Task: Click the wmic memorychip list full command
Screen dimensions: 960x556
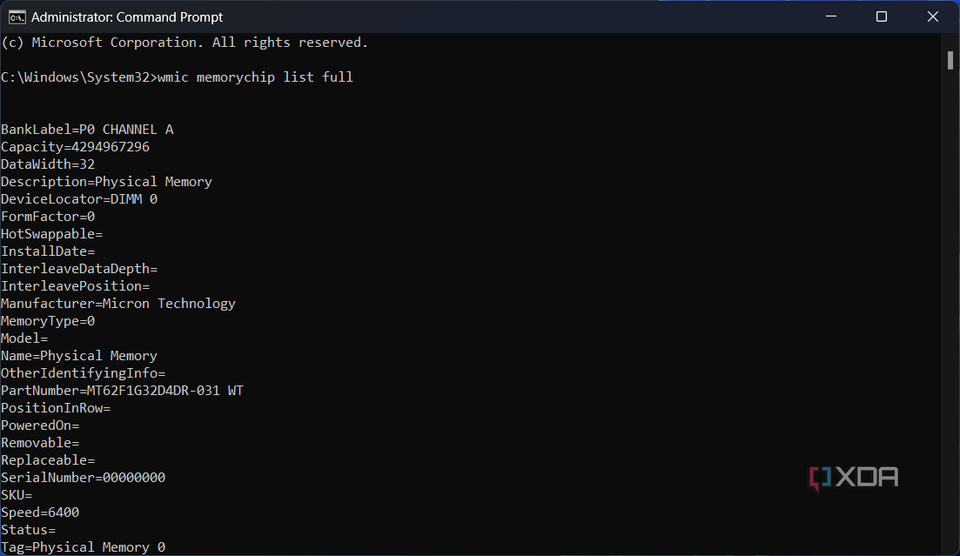Action: 255,77
